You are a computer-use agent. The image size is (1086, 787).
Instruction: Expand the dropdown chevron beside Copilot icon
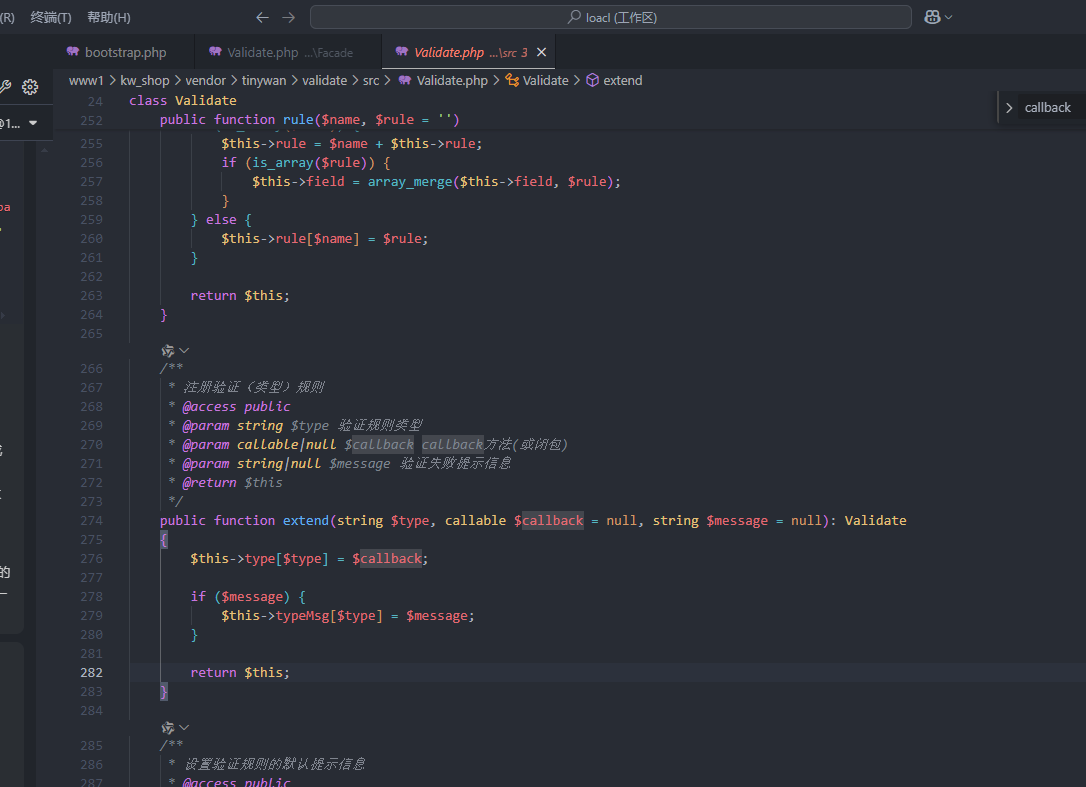point(948,17)
